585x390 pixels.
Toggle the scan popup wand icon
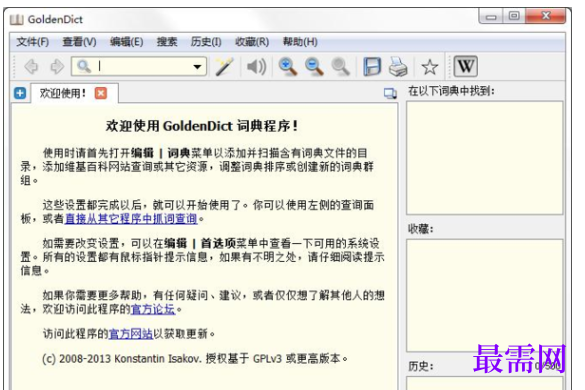click(x=225, y=66)
